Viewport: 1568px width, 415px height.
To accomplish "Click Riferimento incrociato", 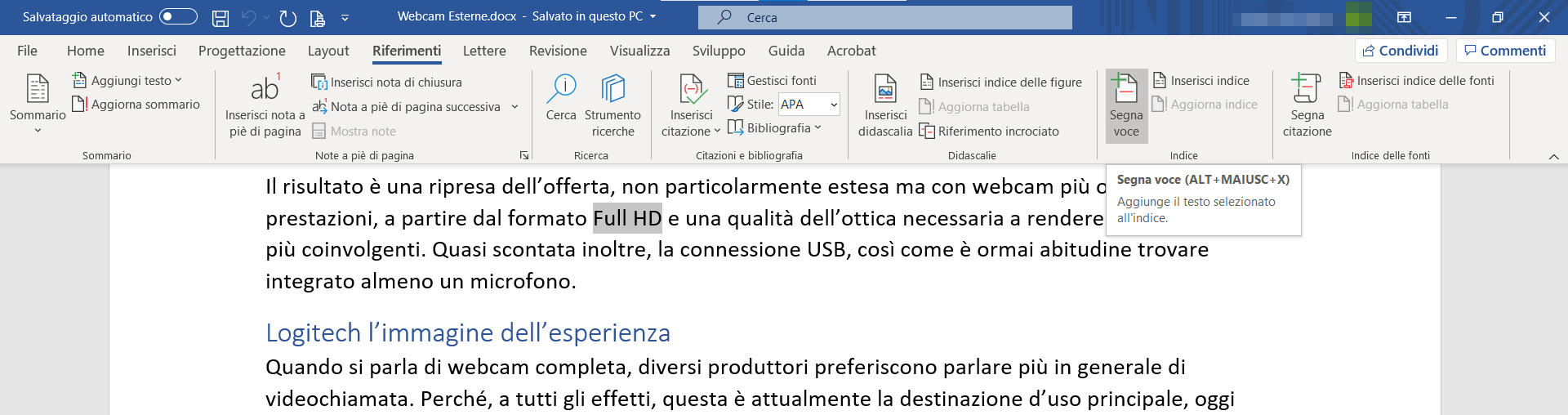I will [989, 131].
